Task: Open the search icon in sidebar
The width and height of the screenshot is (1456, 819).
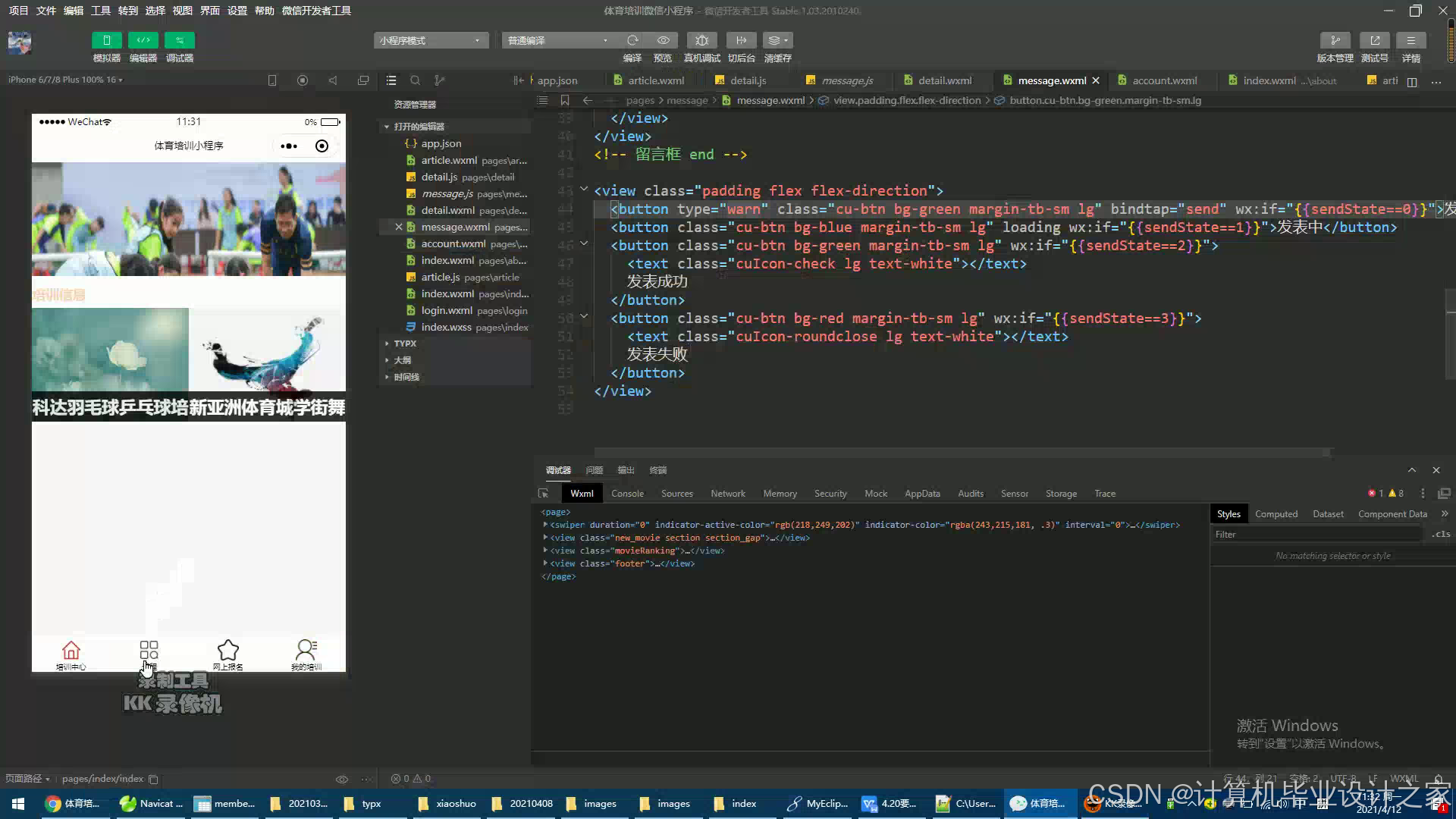Action: [415, 80]
